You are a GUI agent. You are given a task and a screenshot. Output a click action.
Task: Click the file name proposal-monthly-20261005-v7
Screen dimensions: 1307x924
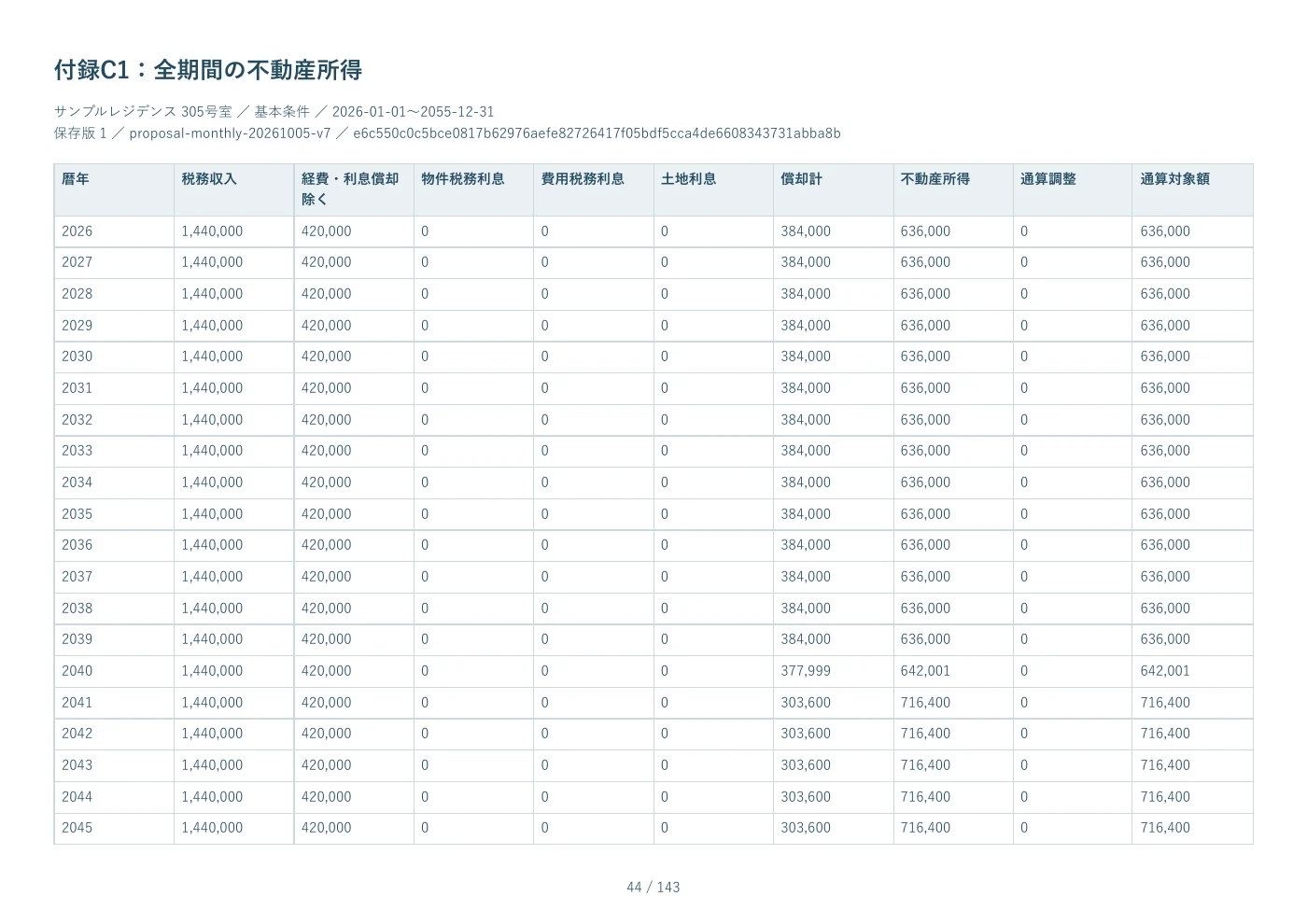(x=230, y=133)
